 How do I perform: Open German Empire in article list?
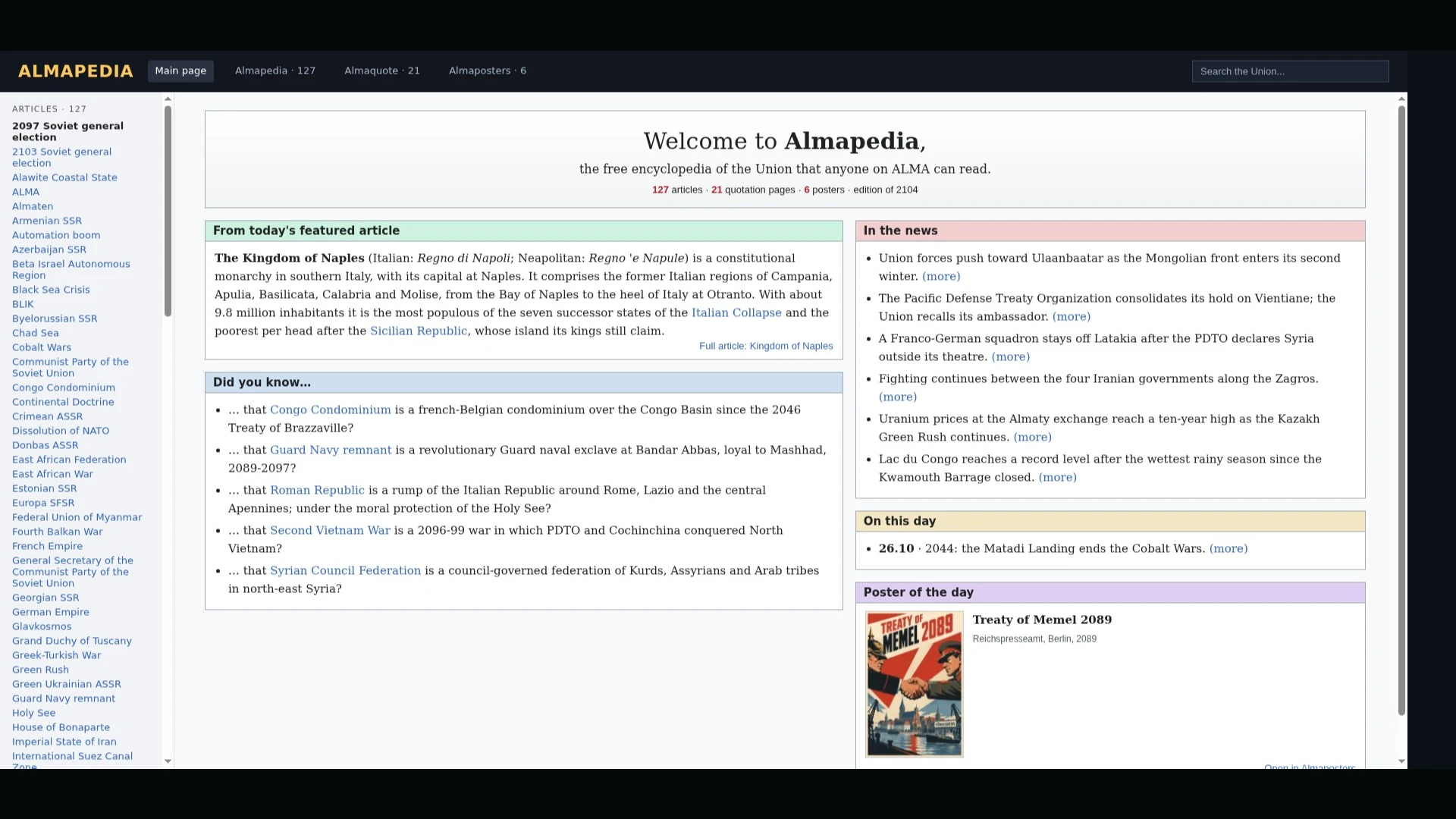pos(51,613)
